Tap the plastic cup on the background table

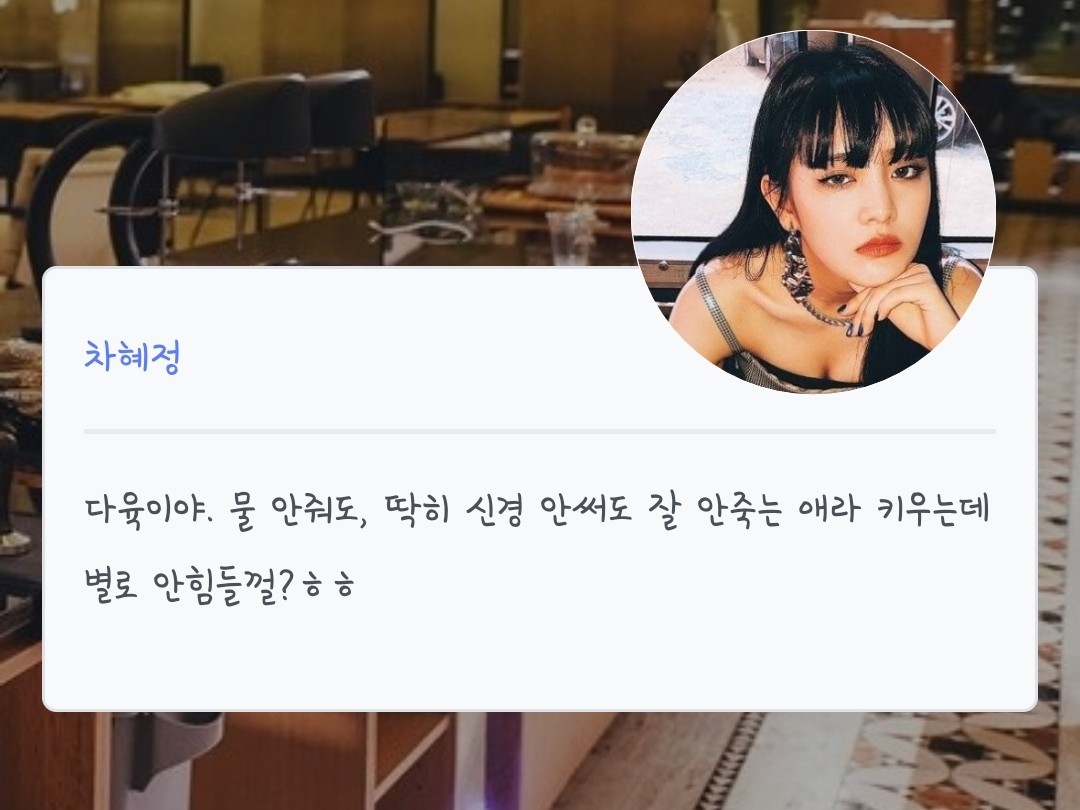click(569, 237)
